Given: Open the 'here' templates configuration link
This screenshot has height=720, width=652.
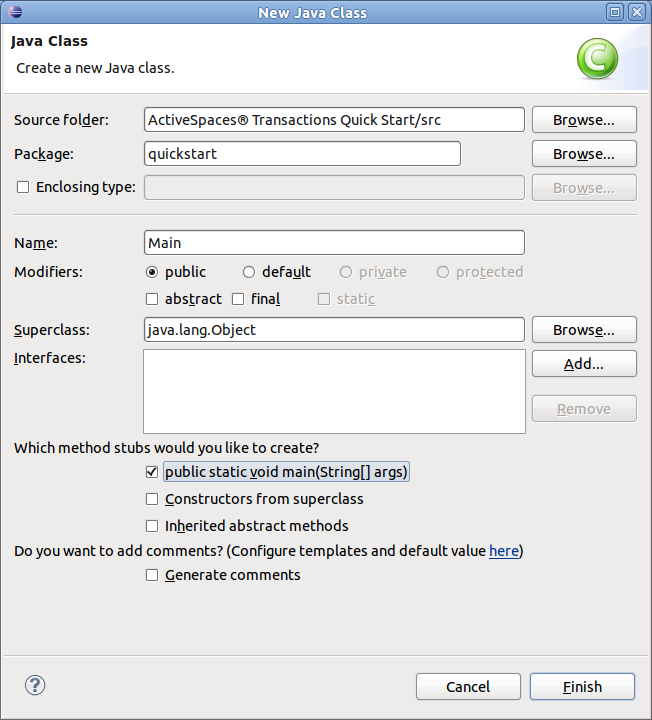Looking at the screenshot, I should 503,551.
